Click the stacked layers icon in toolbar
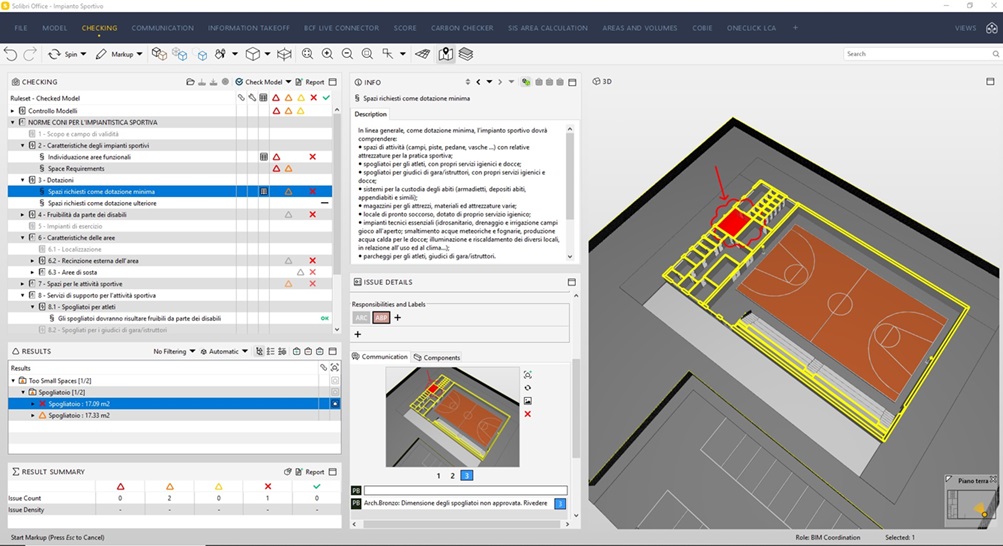 point(466,54)
